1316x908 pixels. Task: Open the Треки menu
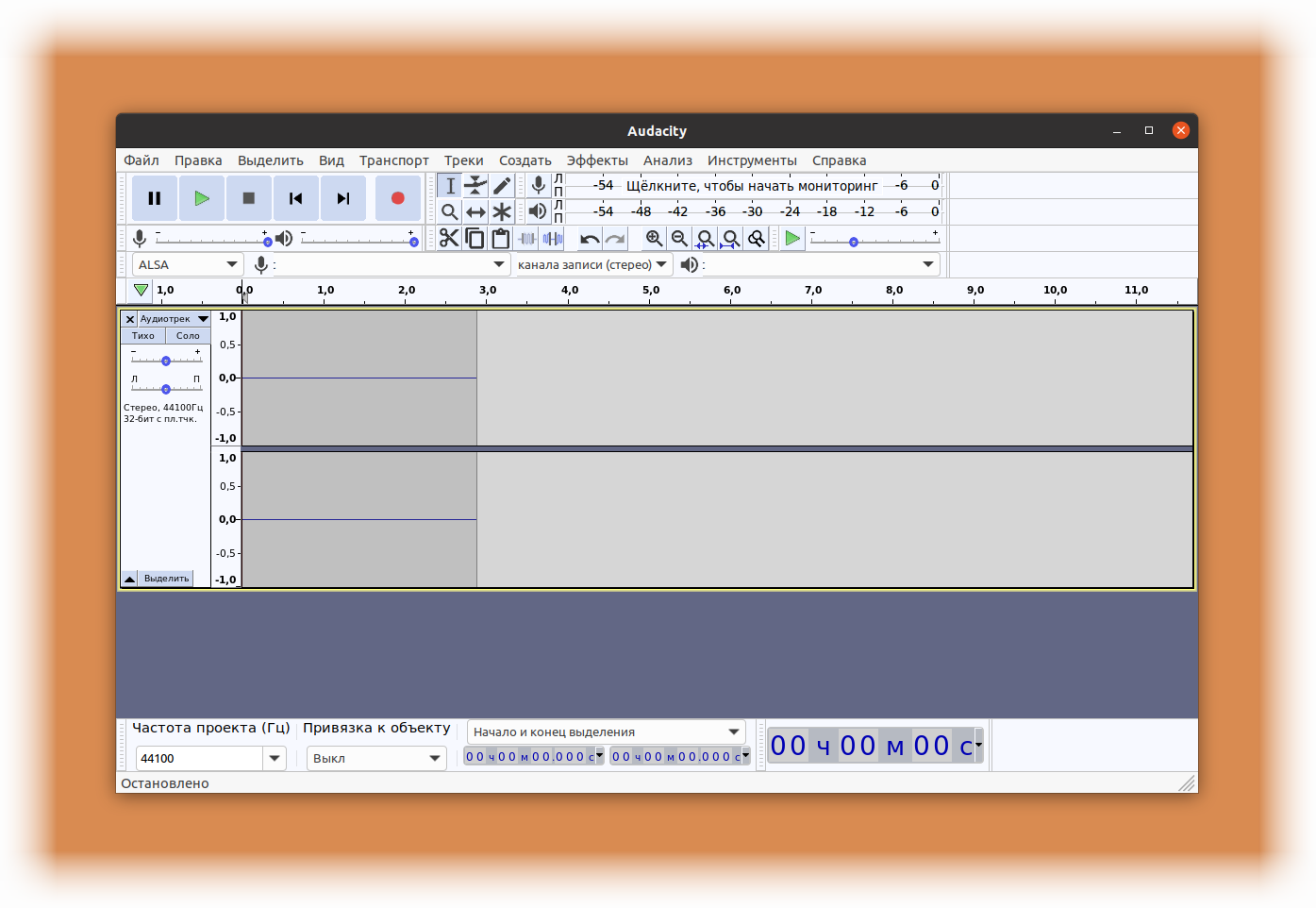pyautogui.click(x=464, y=160)
